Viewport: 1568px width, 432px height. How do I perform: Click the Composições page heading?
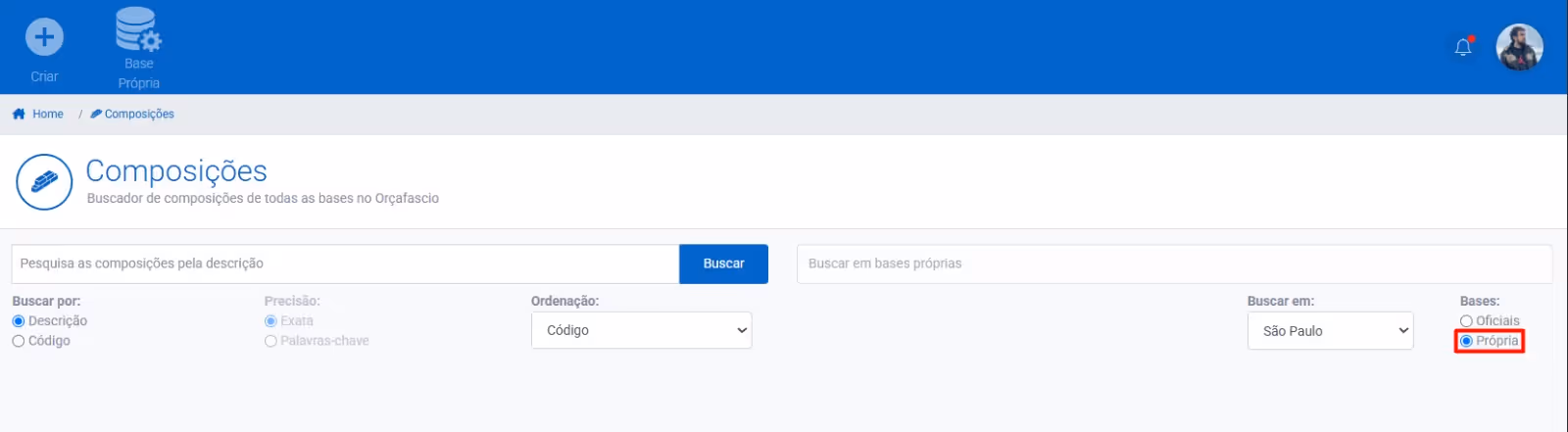tap(176, 170)
